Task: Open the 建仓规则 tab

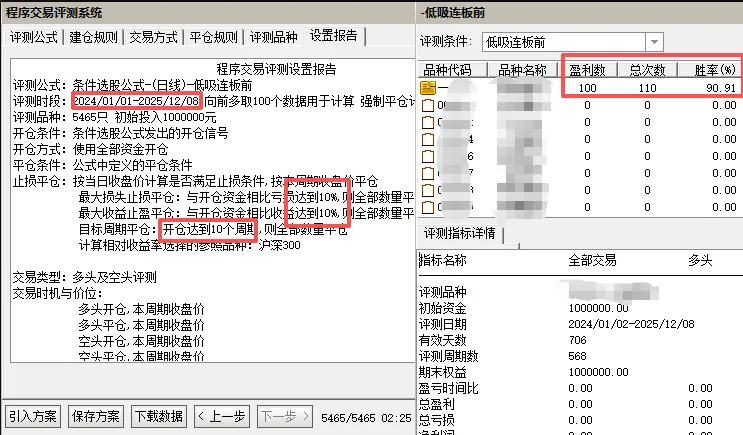Action: click(93, 37)
